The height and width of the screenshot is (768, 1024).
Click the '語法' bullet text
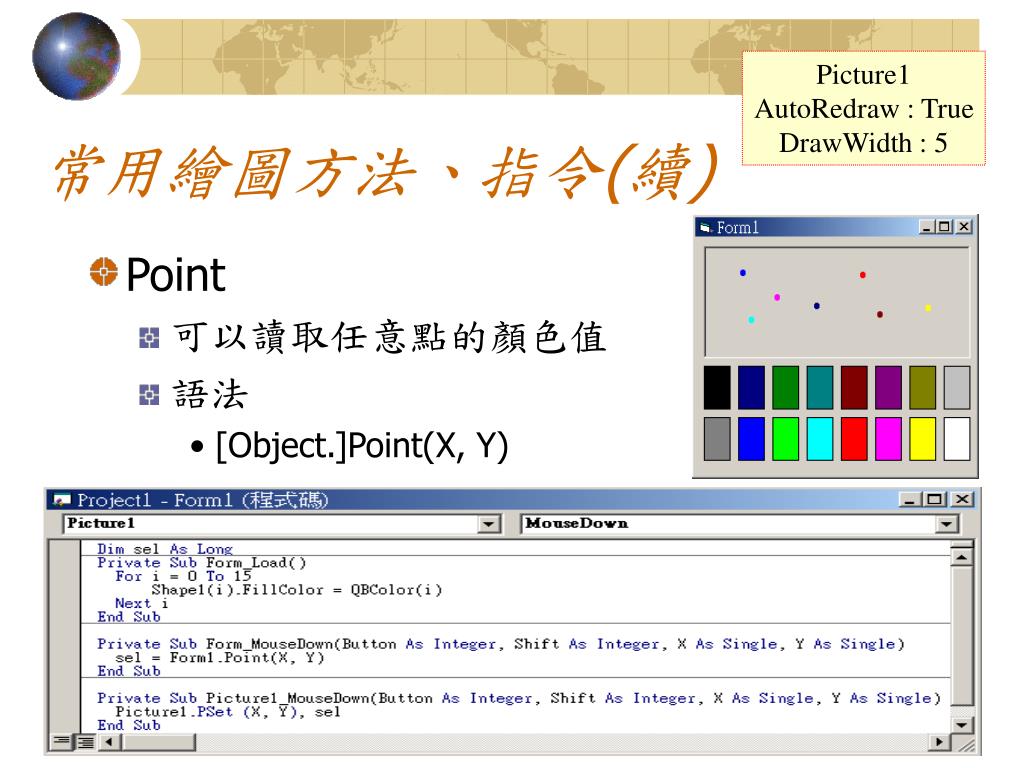pos(210,394)
